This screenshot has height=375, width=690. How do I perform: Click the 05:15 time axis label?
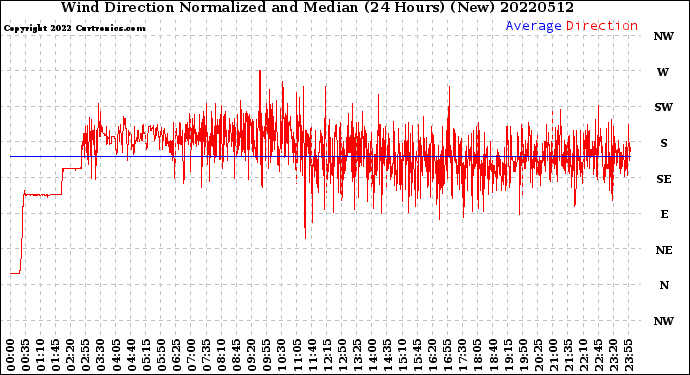(x=146, y=355)
